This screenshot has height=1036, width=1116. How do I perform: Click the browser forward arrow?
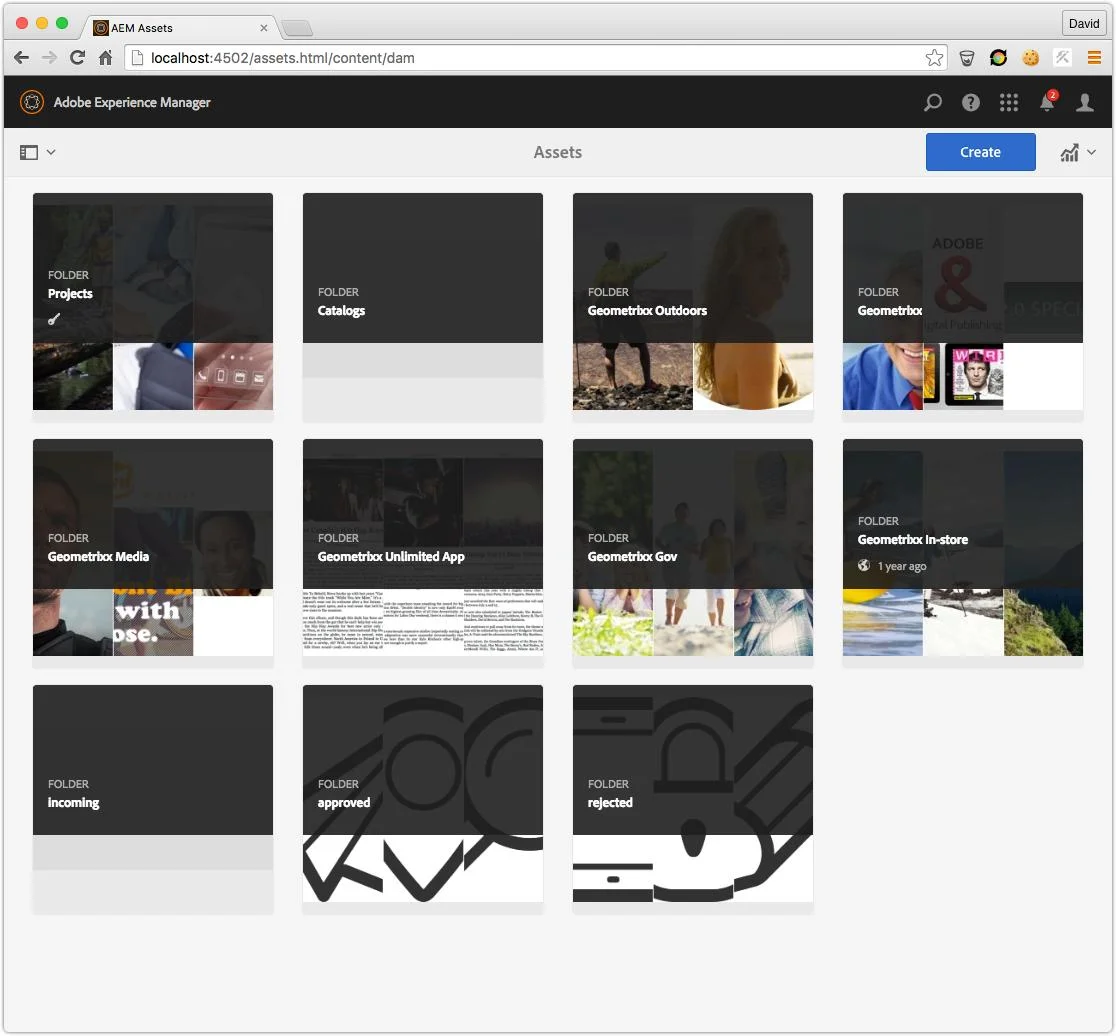click(49, 58)
